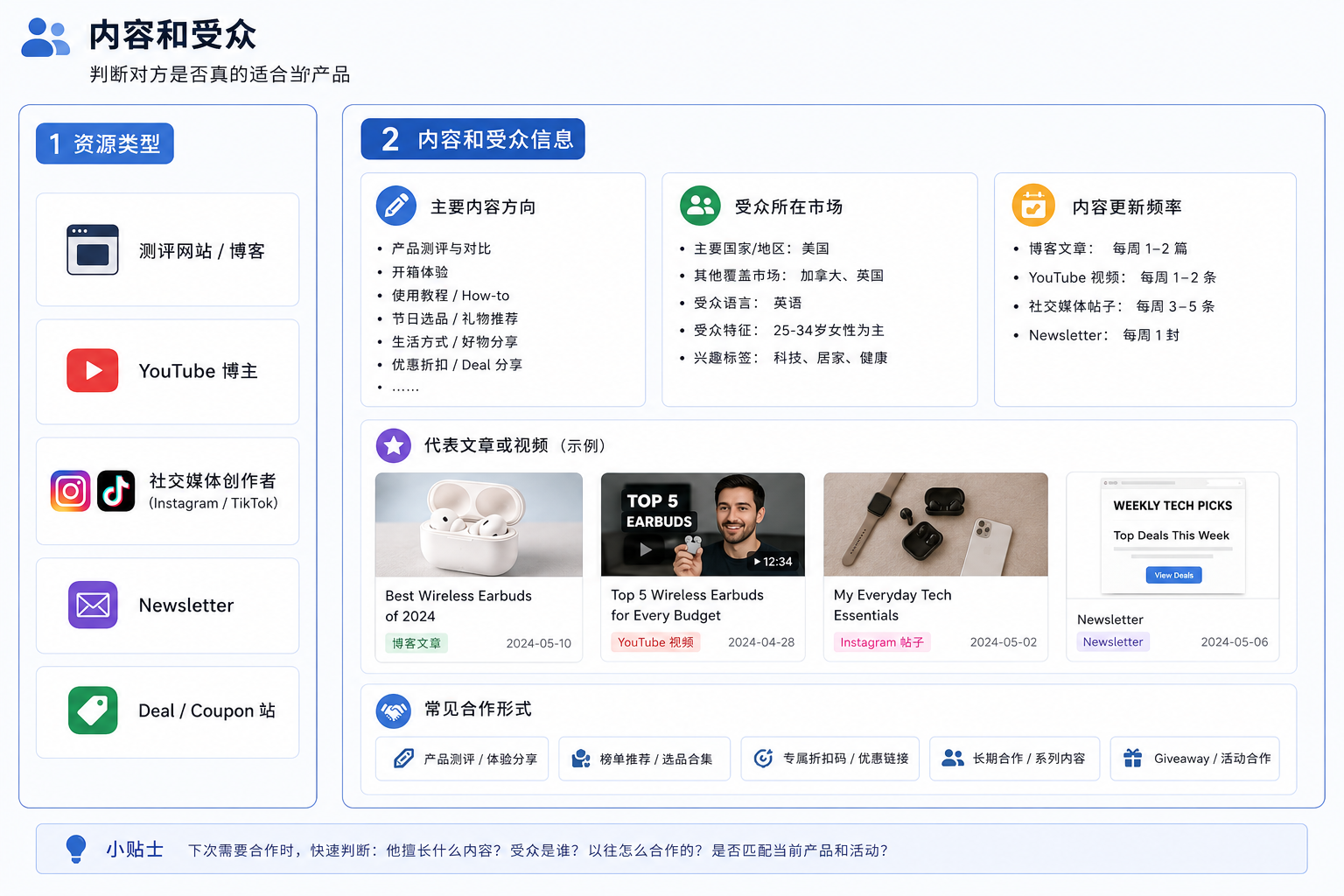The image size is (1344, 896).
Task: Click the 优惠折扣 / Deal 分享 bullet
Action: pos(450,365)
